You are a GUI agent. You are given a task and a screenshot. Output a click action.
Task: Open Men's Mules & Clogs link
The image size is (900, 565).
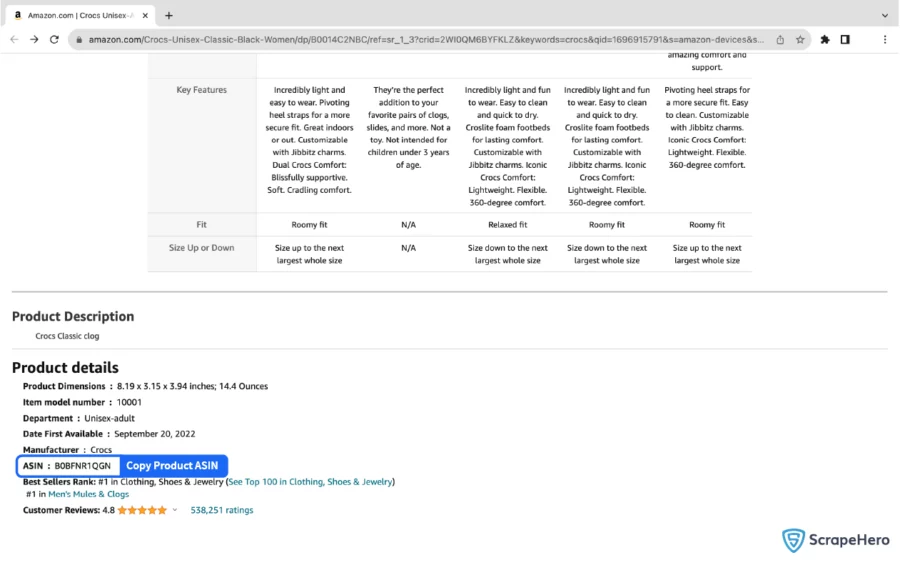88,494
